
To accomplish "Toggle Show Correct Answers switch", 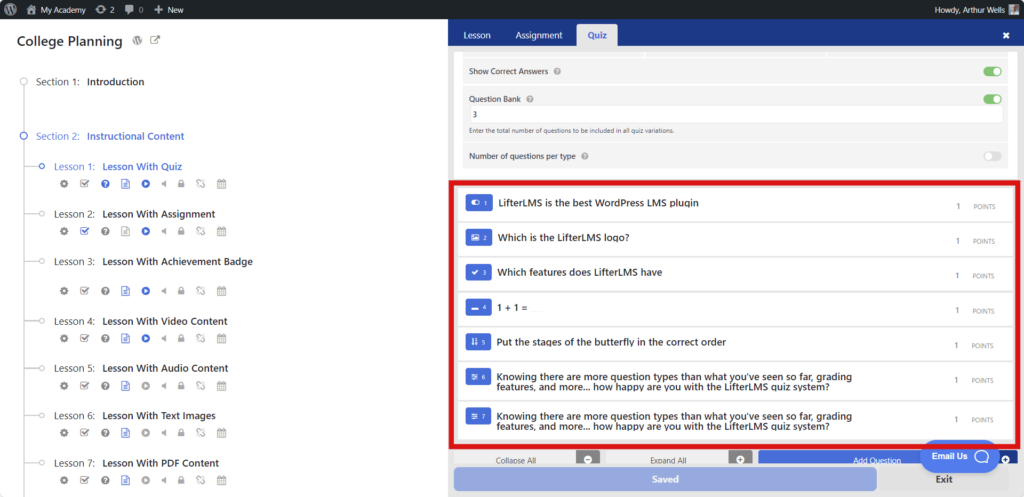I will (x=992, y=71).
